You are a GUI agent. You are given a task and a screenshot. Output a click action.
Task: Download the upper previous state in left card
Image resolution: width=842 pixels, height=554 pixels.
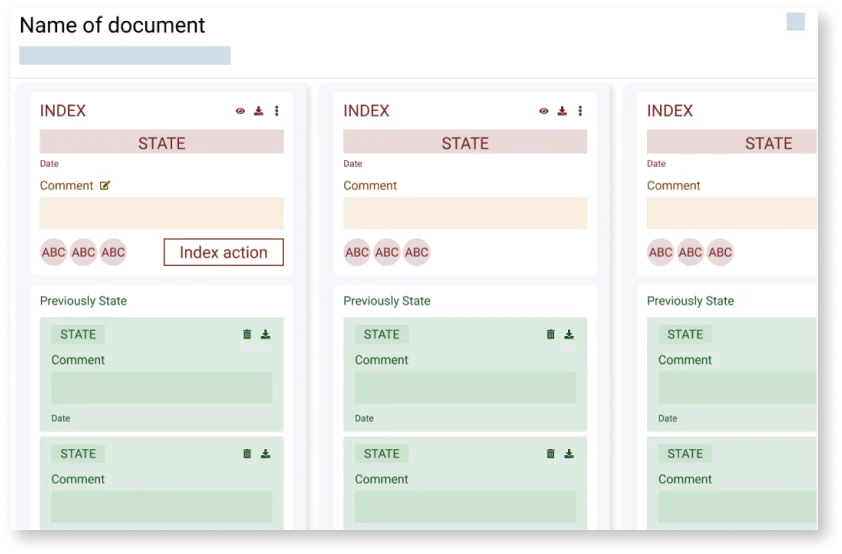pyautogui.click(x=265, y=334)
